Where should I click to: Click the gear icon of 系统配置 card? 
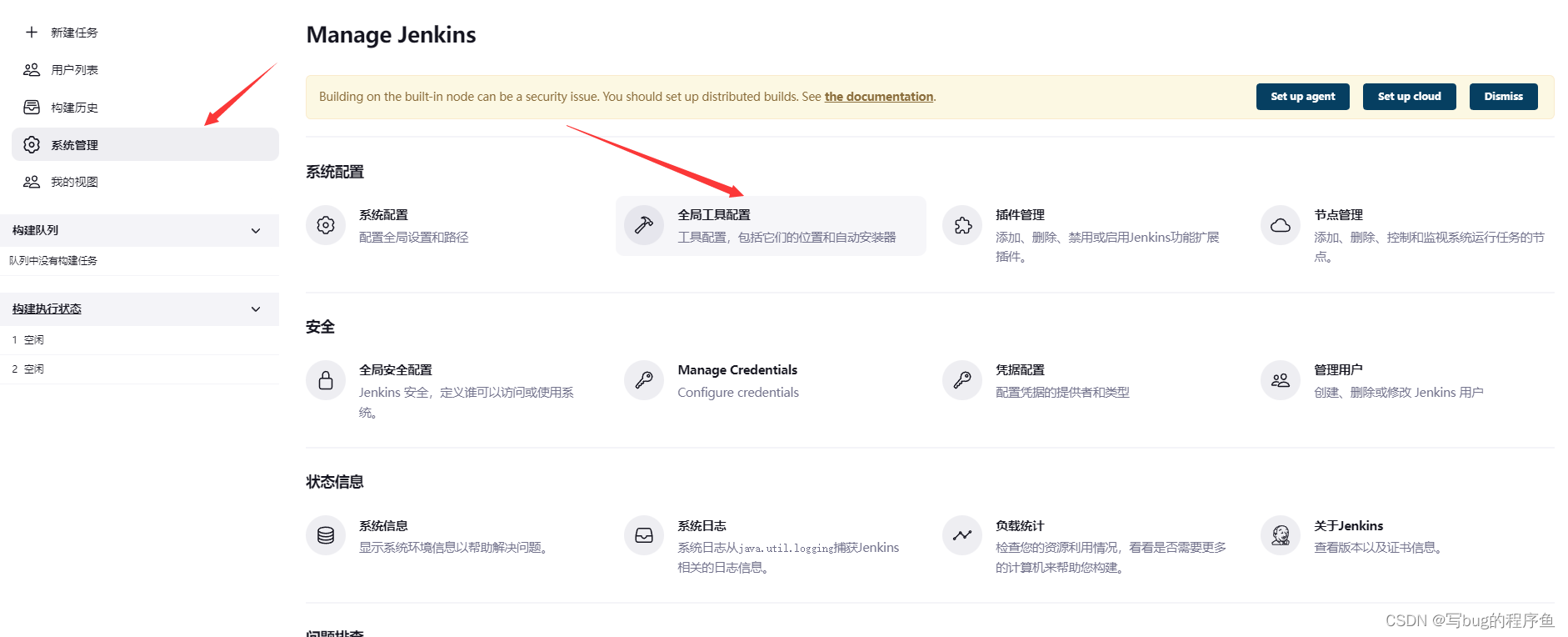coord(326,225)
